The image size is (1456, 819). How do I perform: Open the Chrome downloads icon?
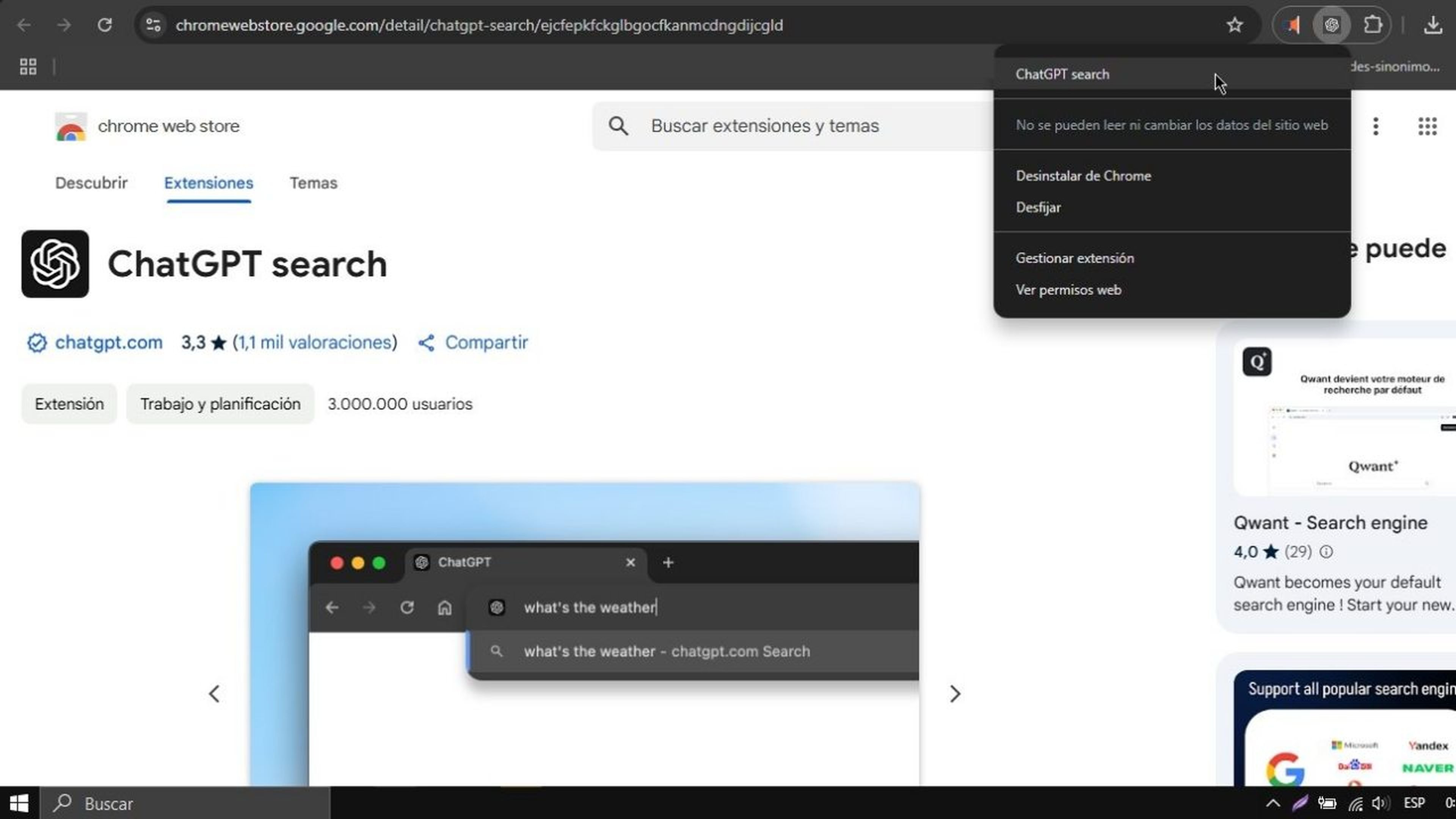coord(1433,25)
